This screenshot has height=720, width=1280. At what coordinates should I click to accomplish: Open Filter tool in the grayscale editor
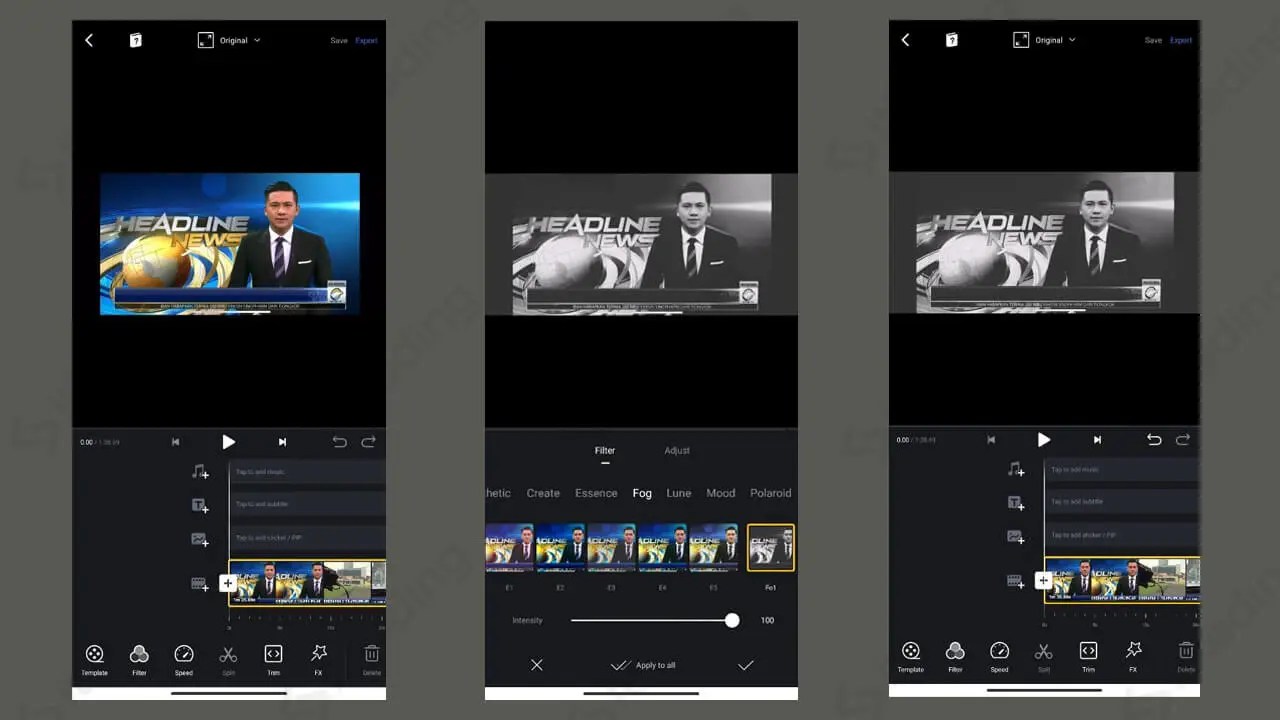pyautogui.click(x=955, y=656)
